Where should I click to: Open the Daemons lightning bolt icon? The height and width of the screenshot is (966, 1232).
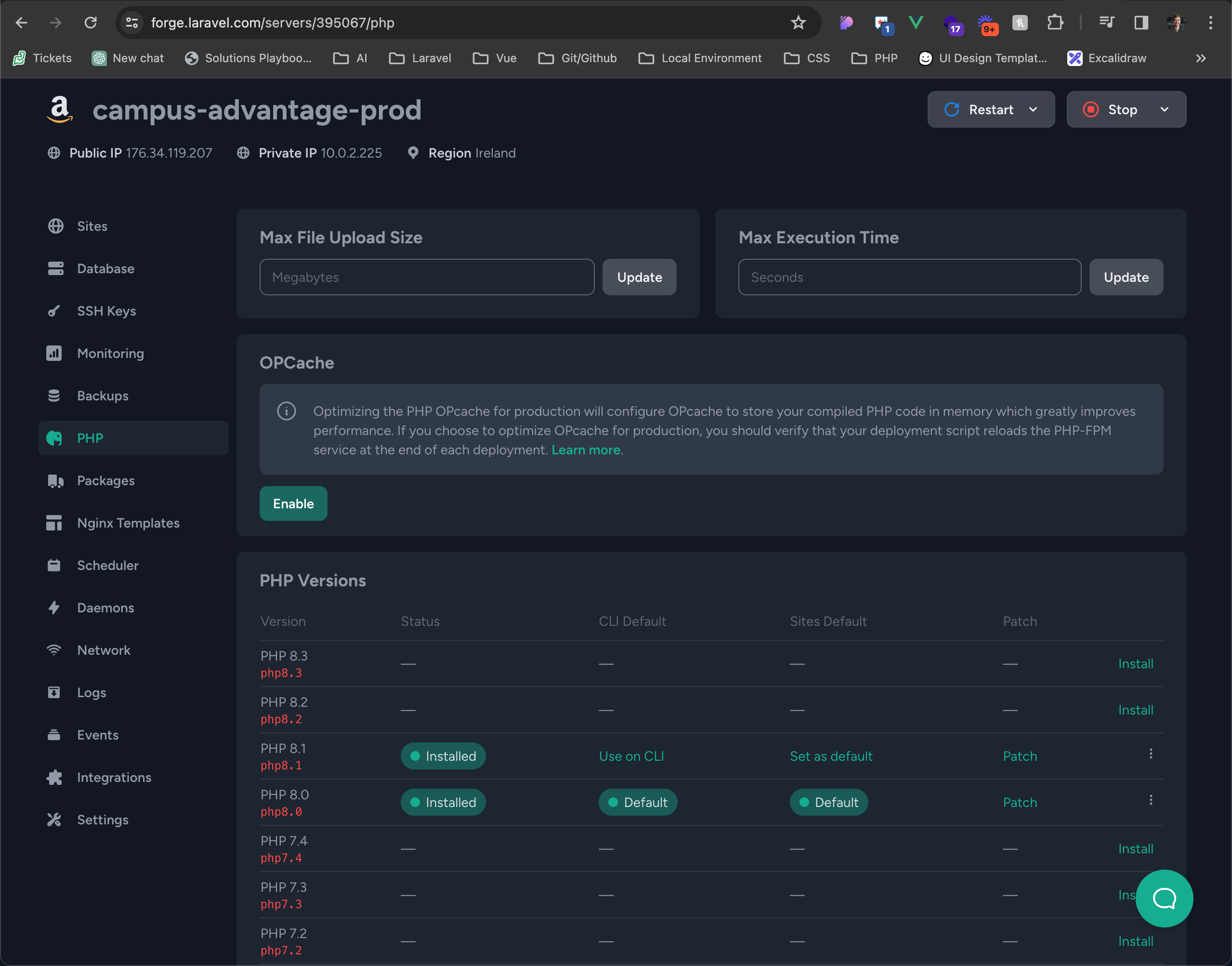pos(54,608)
